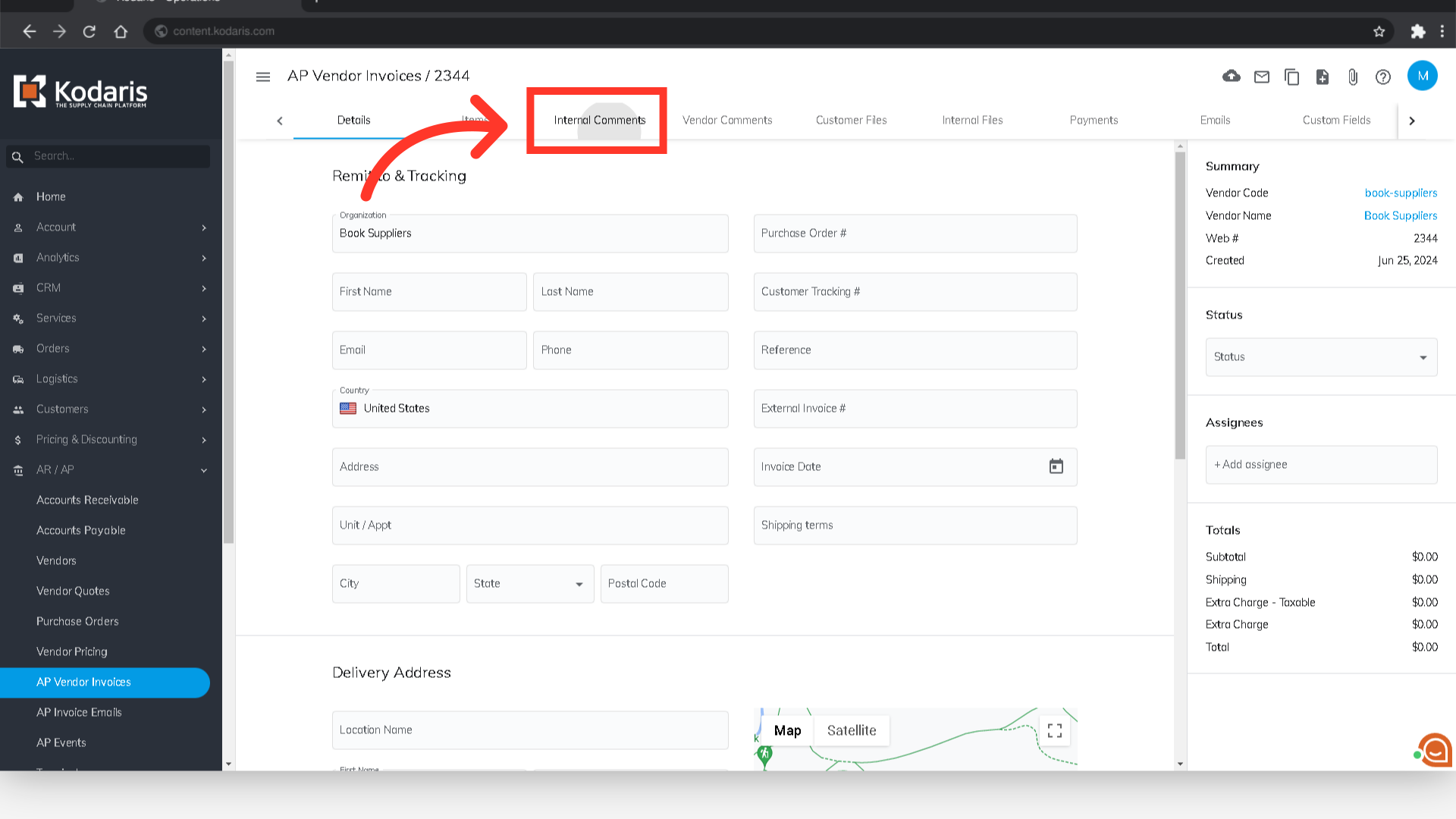Toggle the map fullscreen icon
This screenshot has width=1456, height=819.
(1055, 730)
